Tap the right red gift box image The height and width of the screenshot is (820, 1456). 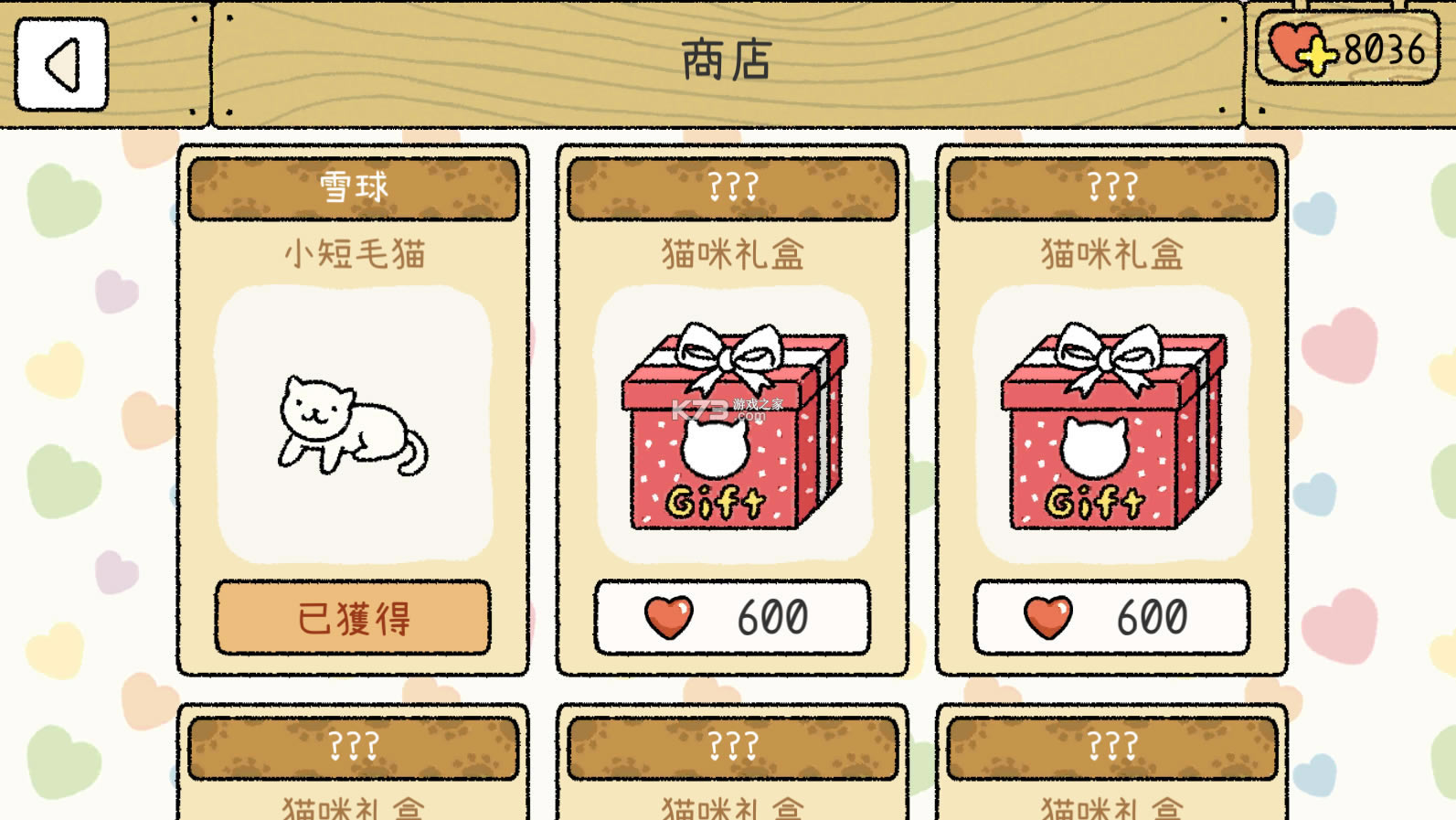pyautogui.click(x=1113, y=425)
